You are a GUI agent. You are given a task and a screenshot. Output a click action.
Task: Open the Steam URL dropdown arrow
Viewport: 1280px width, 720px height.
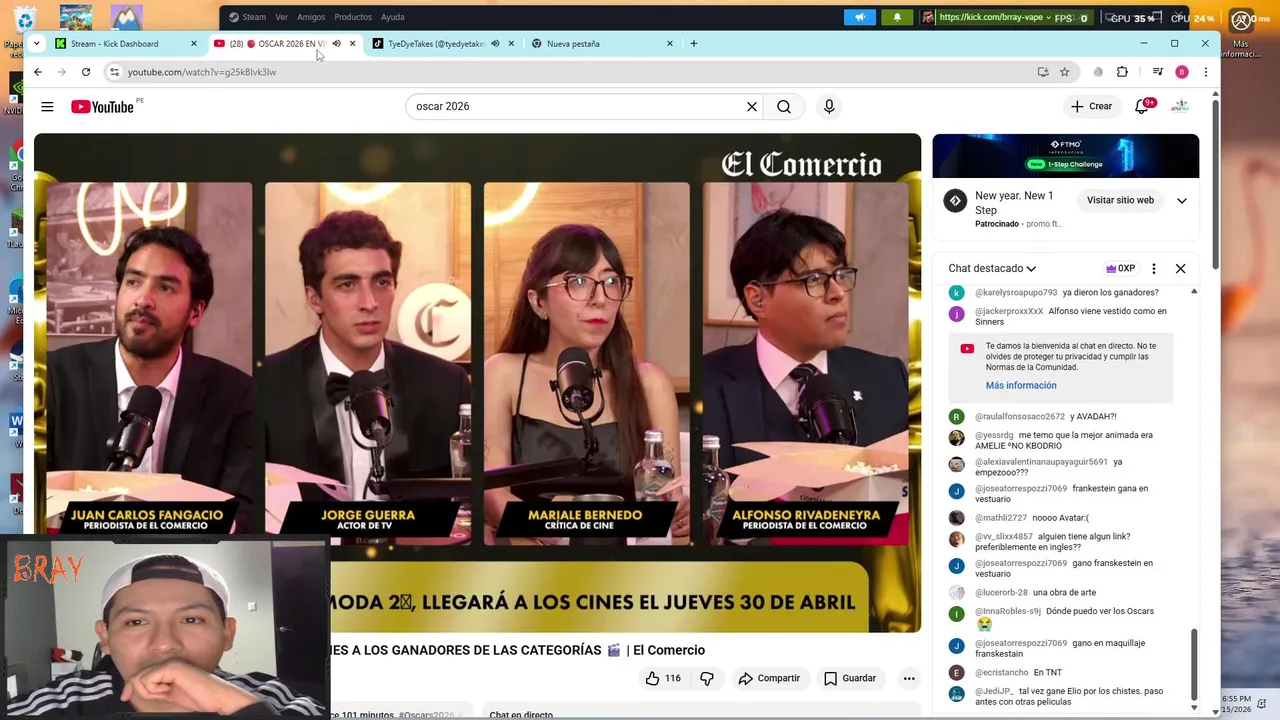pyautogui.click(x=1048, y=17)
